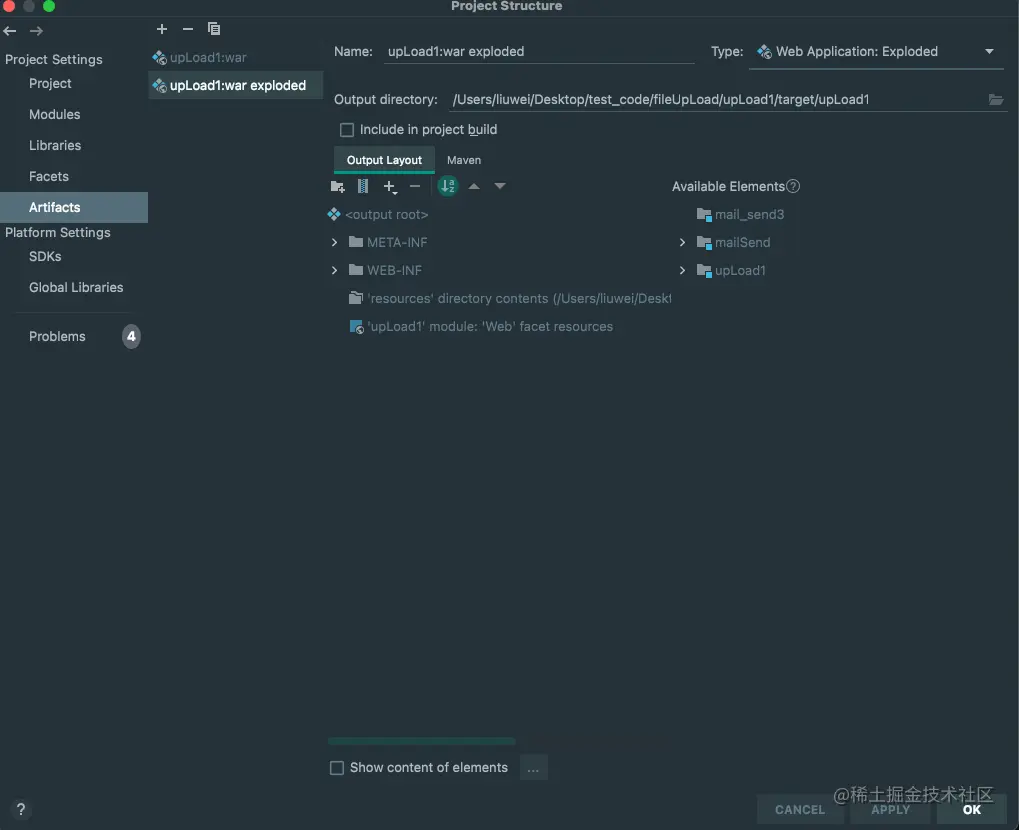Click the artifact Name field
Screen dimensions: 1019x830
538,52
